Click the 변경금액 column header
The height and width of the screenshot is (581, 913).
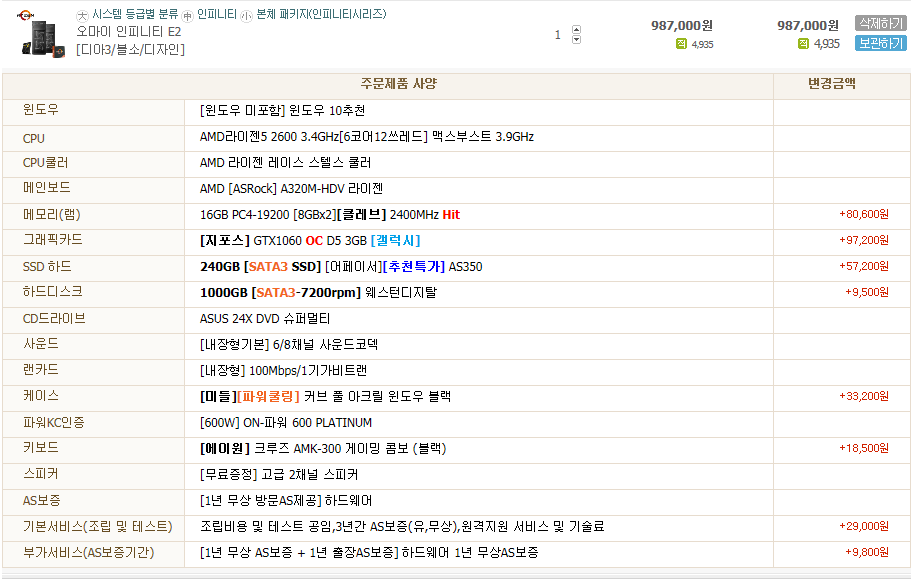click(831, 83)
